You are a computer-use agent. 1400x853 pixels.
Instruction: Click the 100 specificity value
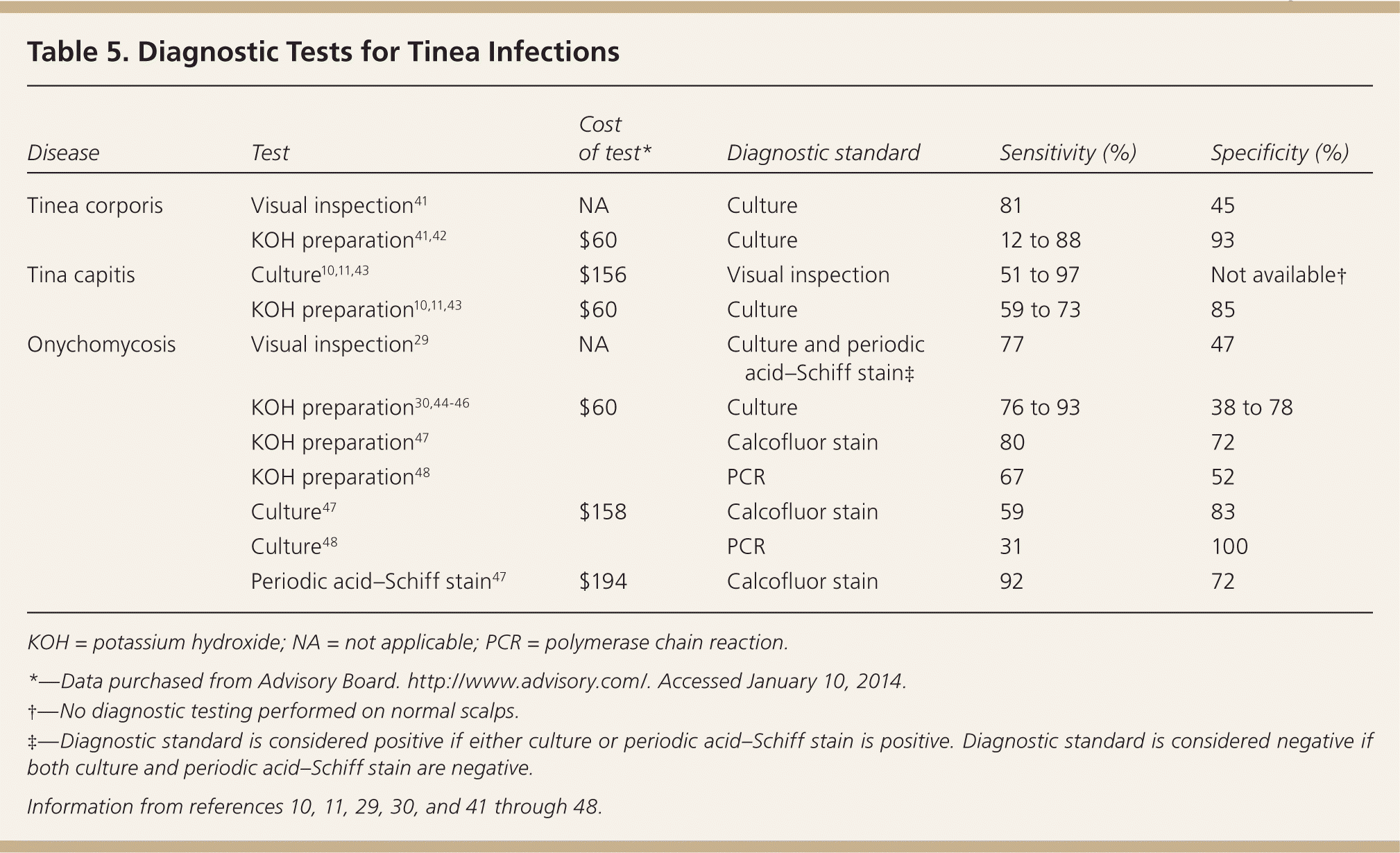click(1229, 546)
